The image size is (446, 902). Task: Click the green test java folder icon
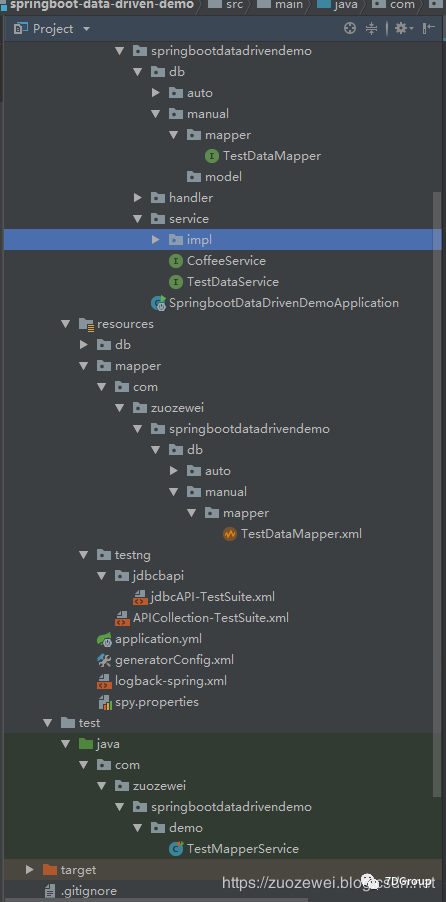tap(86, 744)
